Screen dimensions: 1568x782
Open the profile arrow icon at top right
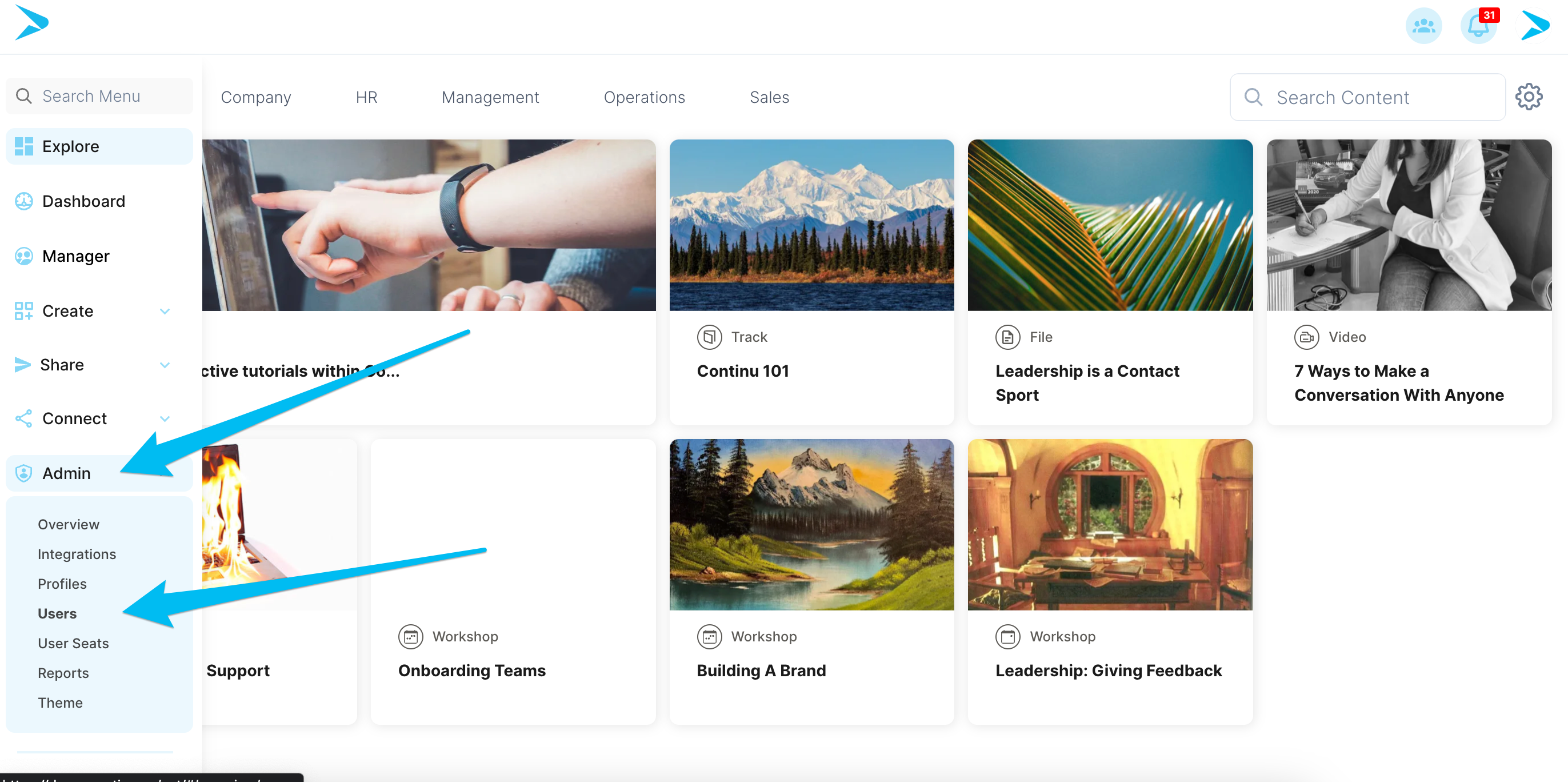[1534, 26]
